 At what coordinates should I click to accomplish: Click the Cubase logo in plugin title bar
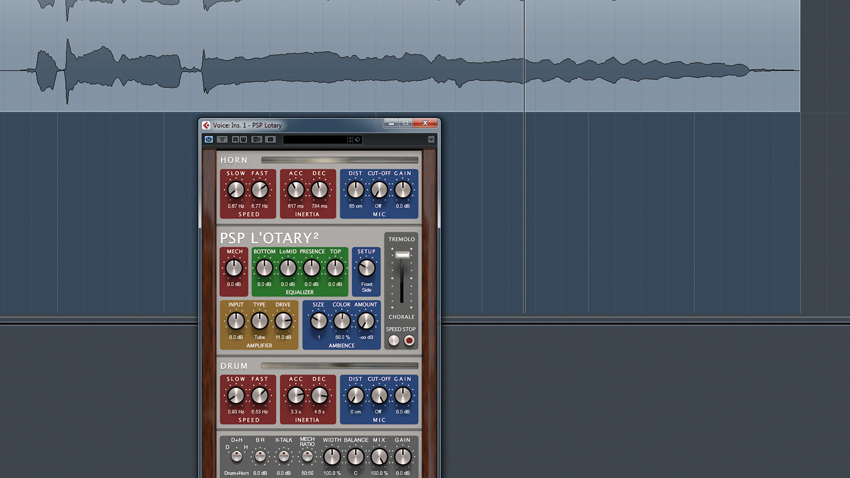click(207, 125)
